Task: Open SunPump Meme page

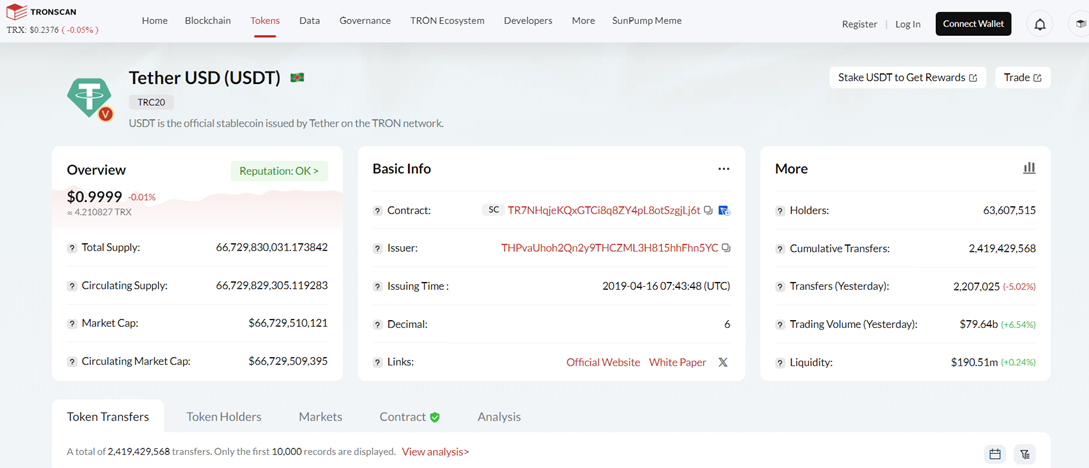Action: point(647,21)
